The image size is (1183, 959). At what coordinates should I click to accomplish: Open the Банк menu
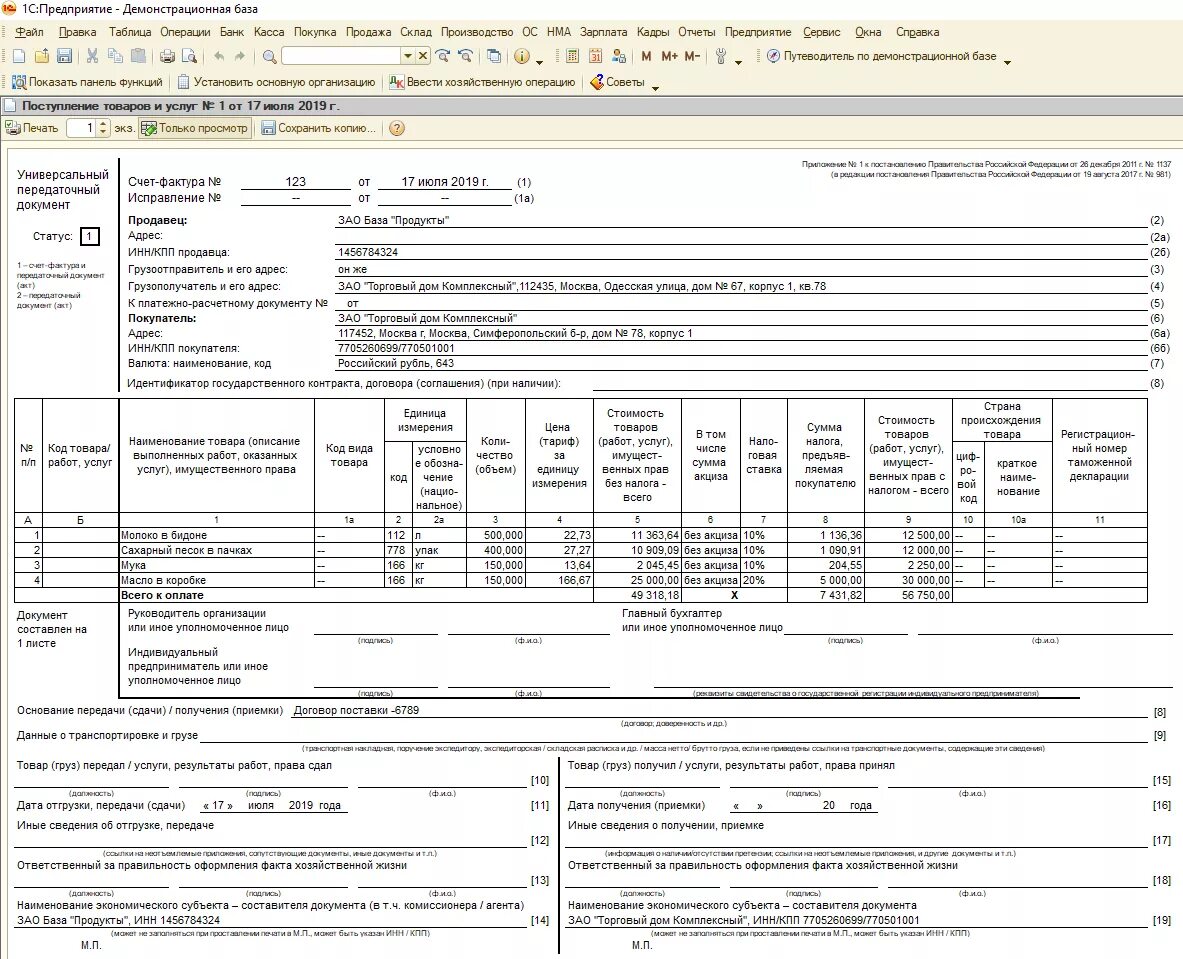click(x=232, y=32)
